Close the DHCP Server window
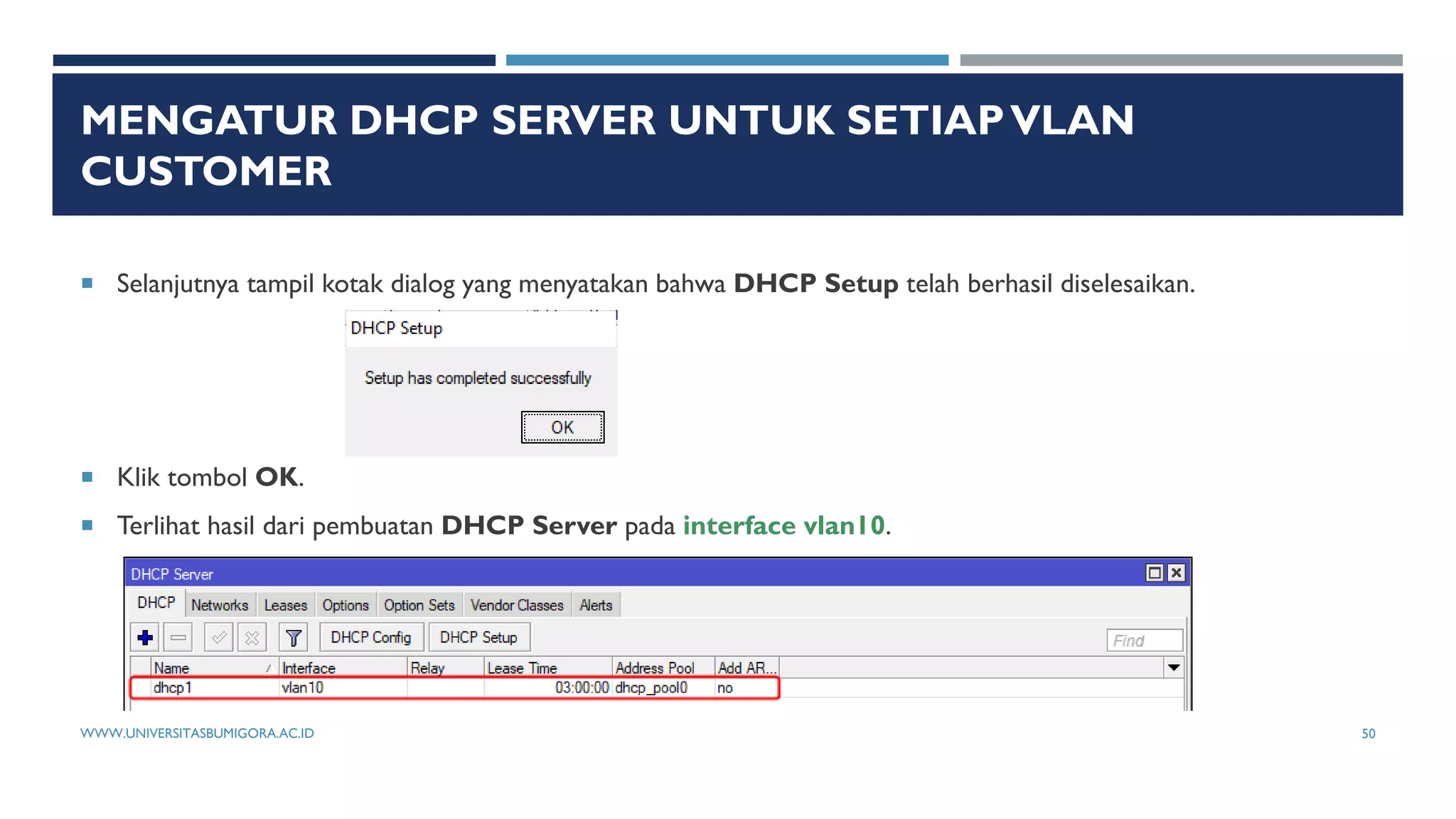Image resolution: width=1456 pixels, height=819 pixels. (x=1177, y=573)
